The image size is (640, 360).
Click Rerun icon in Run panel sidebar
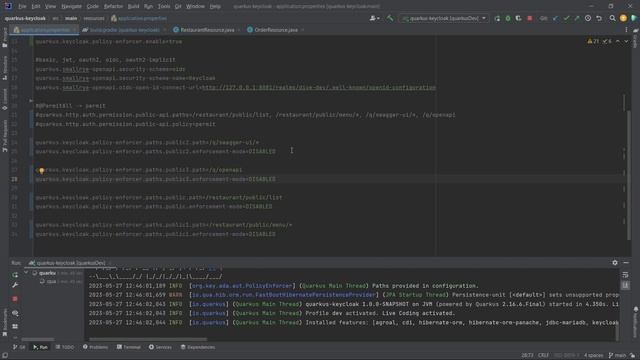coord(15,275)
